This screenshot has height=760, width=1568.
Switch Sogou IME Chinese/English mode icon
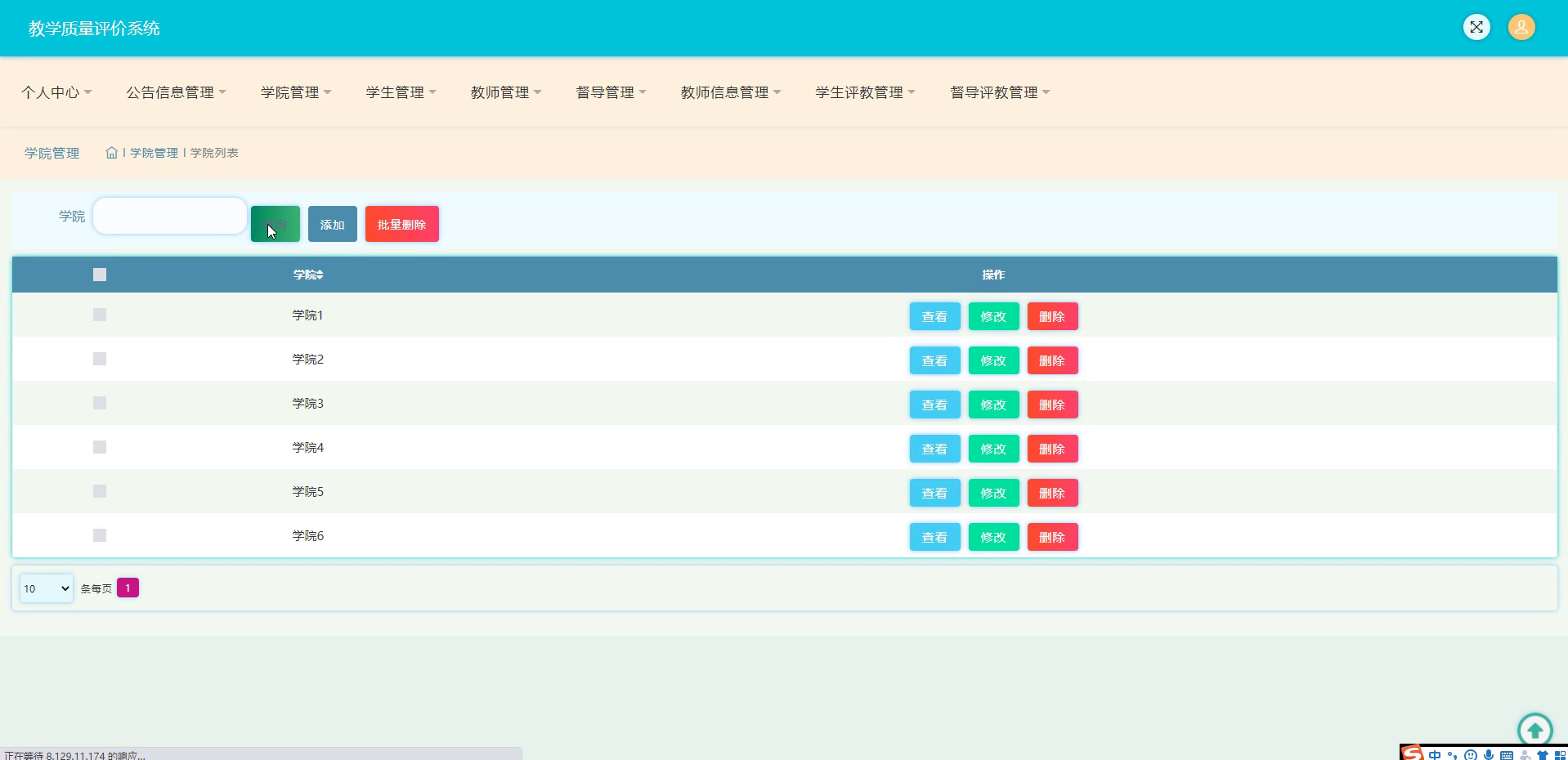tap(1435, 754)
